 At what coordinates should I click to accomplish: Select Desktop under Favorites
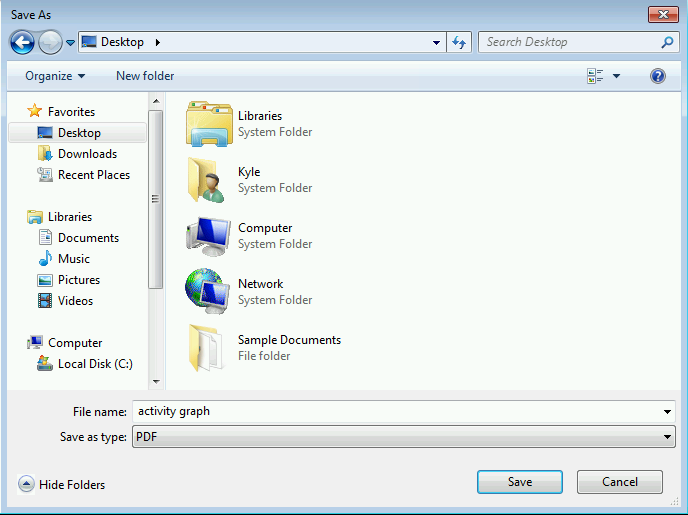click(x=77, y=132)
